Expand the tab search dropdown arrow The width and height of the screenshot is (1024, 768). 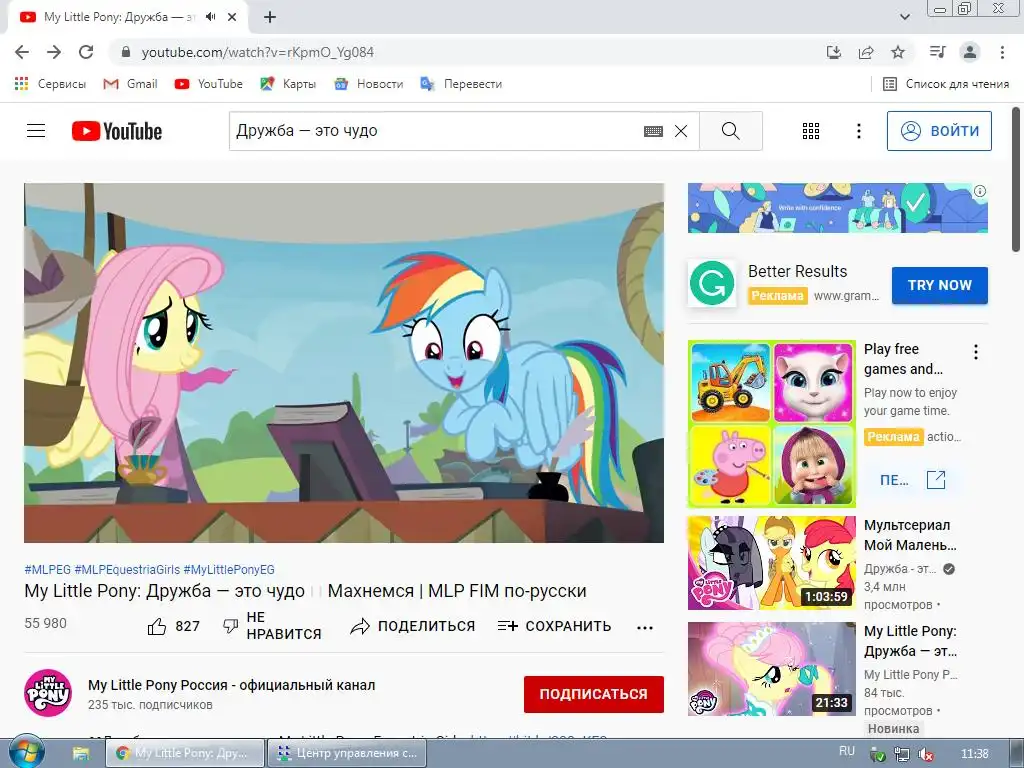(x=904, y=17)
